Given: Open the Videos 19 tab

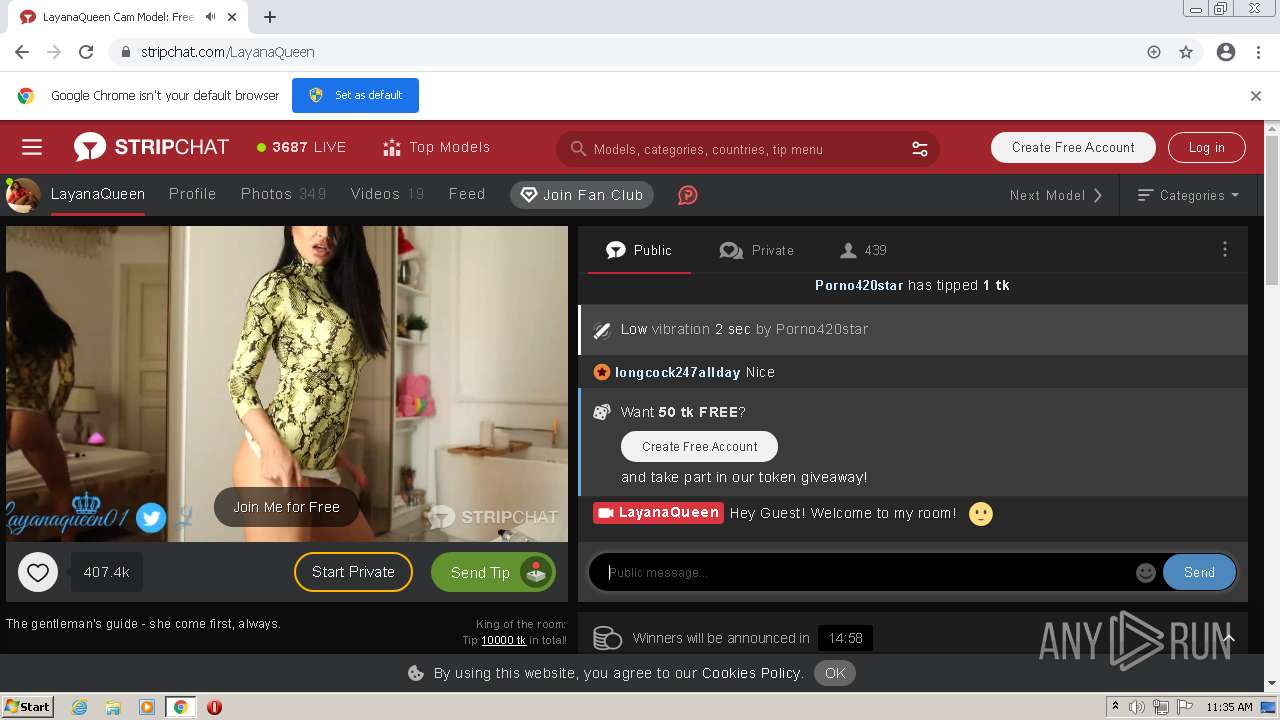Looking at the screenshot, I should pyautogui.click(x=387, y=194).
